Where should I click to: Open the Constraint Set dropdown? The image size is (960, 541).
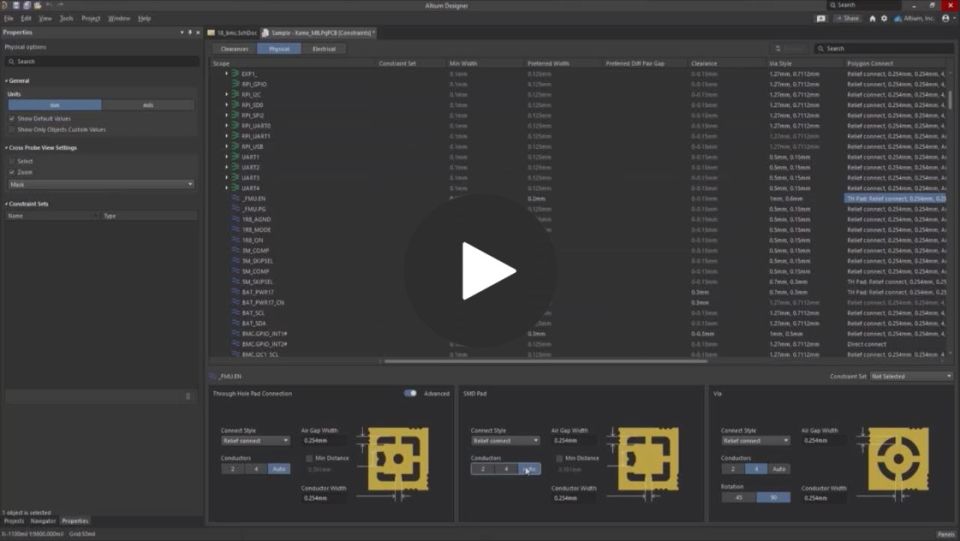coord(911,376)
